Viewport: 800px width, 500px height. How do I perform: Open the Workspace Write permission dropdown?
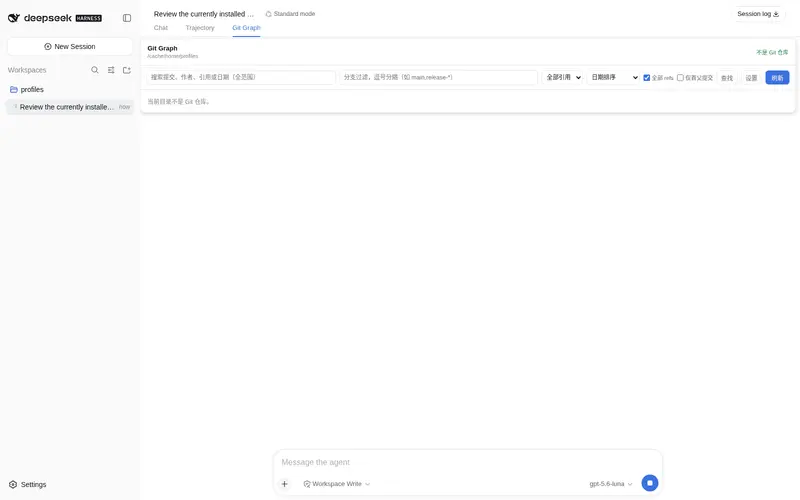click(337, 484)
